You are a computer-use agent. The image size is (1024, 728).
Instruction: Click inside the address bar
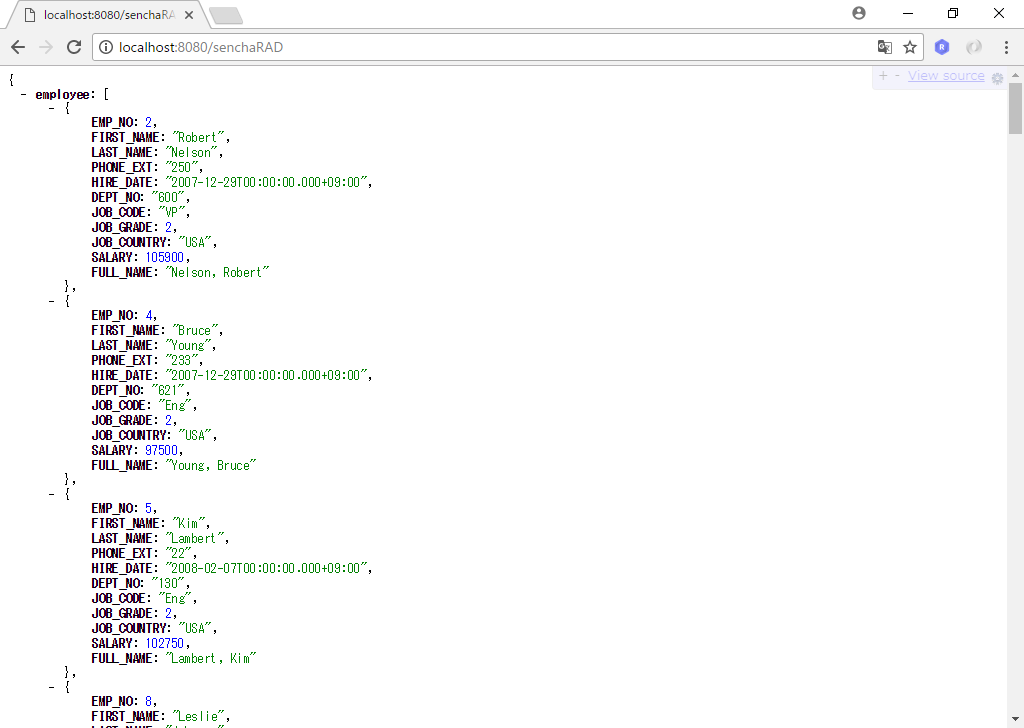pos(400,47)
